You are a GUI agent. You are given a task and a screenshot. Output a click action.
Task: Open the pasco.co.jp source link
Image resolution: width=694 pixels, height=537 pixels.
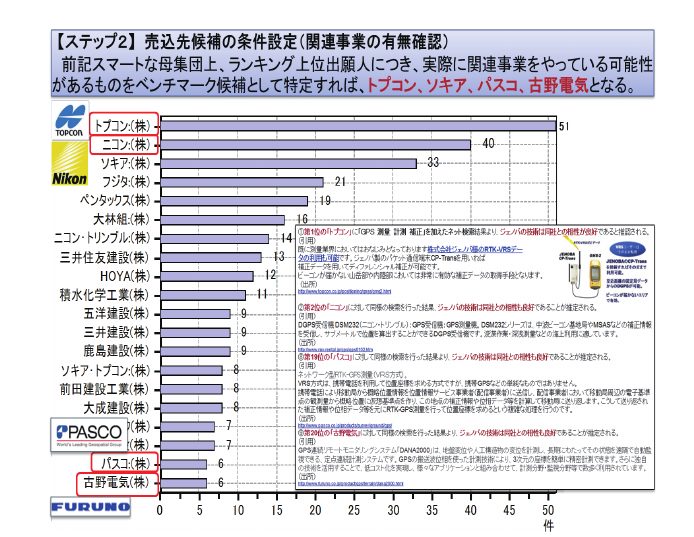[x=344, y=425]
